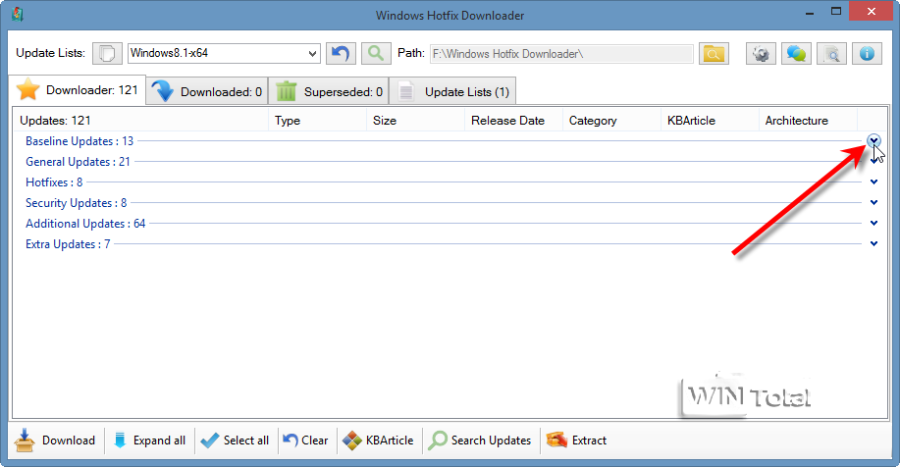
Task: Click the yellow browse folder icon
Action: 713,53
